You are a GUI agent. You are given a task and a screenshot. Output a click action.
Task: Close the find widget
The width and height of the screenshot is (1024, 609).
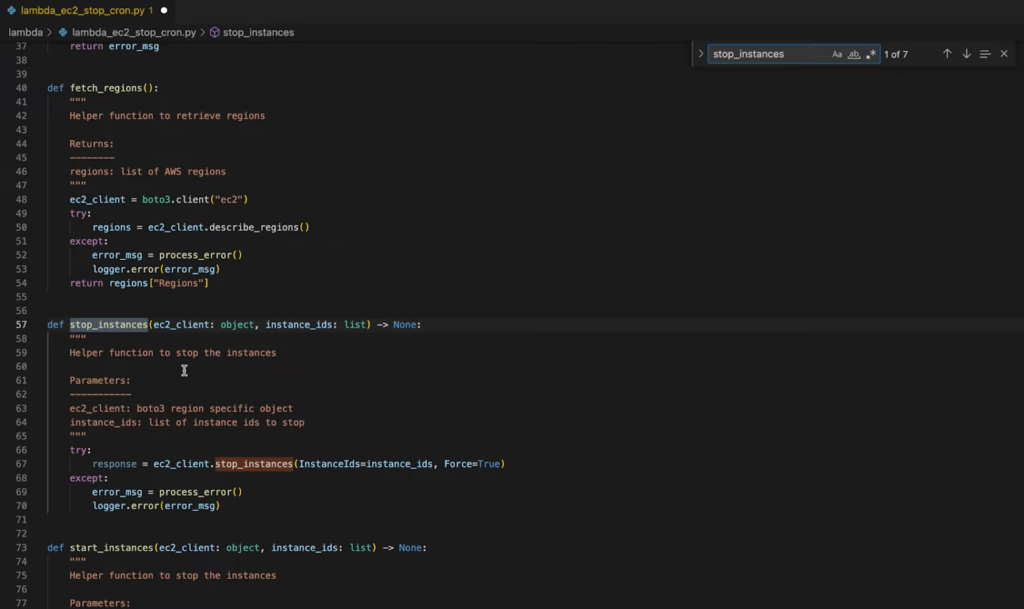point(1004,54)
